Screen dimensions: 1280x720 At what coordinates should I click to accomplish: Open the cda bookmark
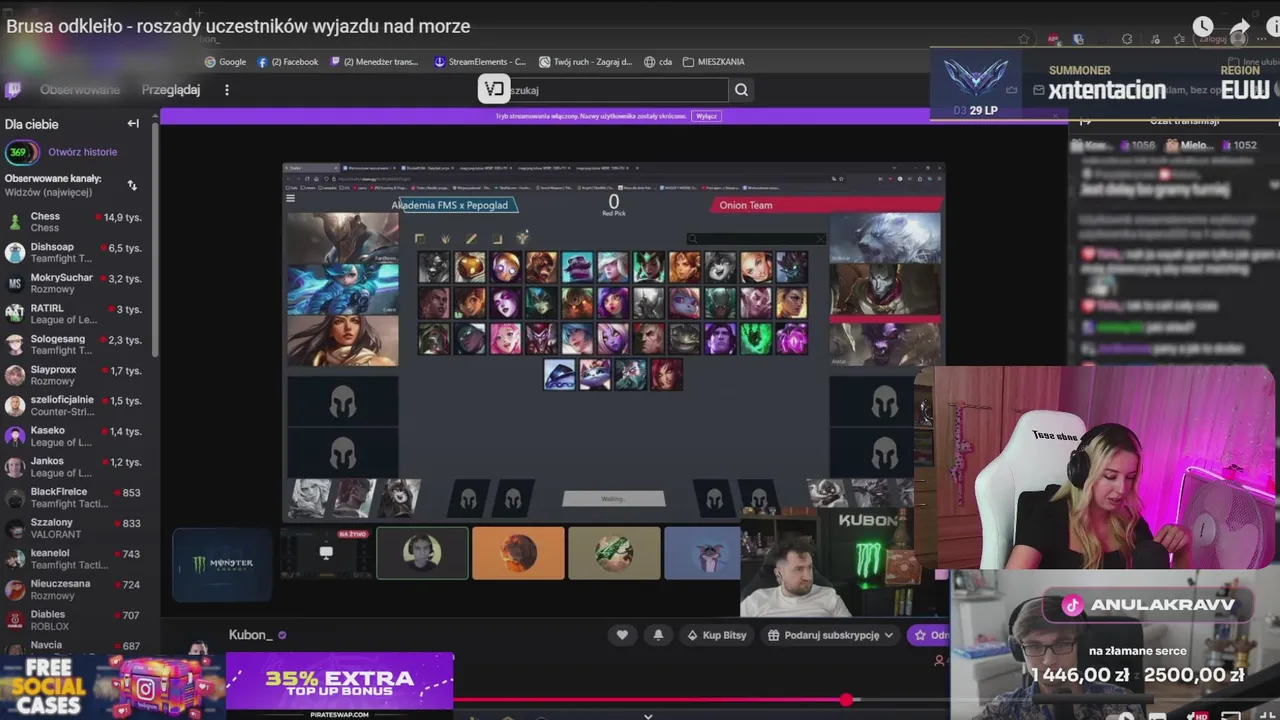pyautogui.click(x=658, y=62)
